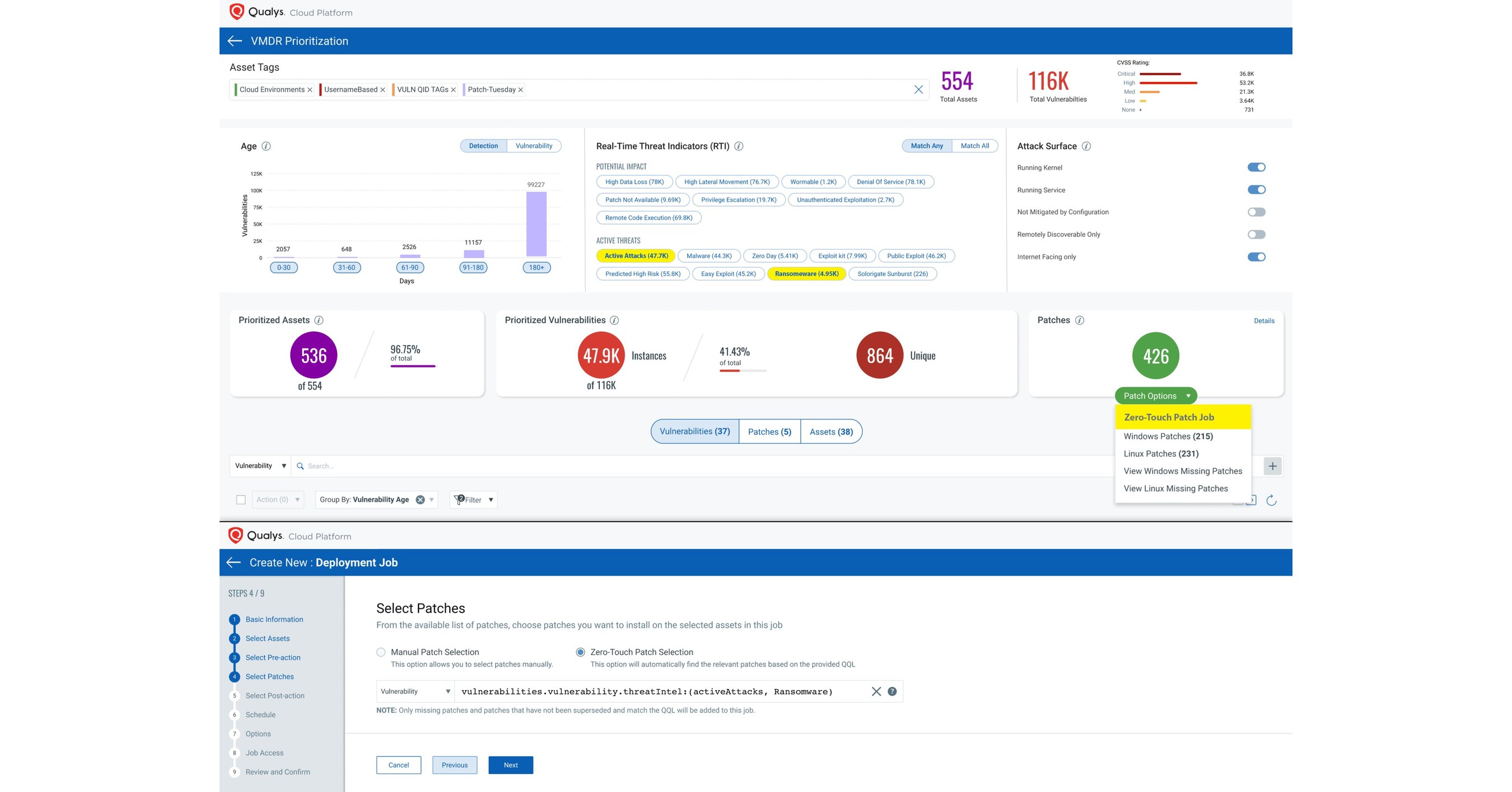Click the plus icon beside the search bar

pyautogui.click(x=1272, y=465)
